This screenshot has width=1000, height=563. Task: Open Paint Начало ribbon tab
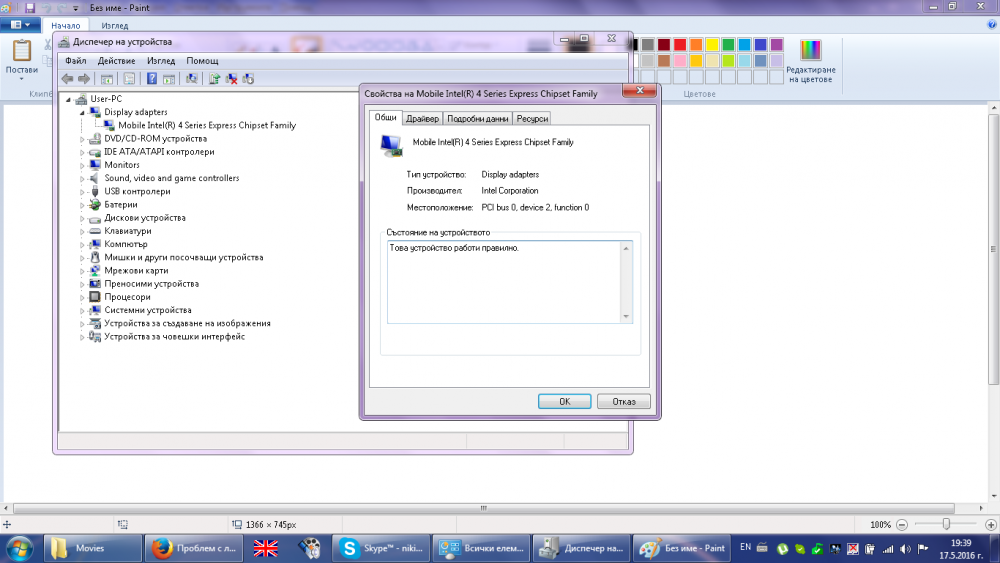coord(66,26)
